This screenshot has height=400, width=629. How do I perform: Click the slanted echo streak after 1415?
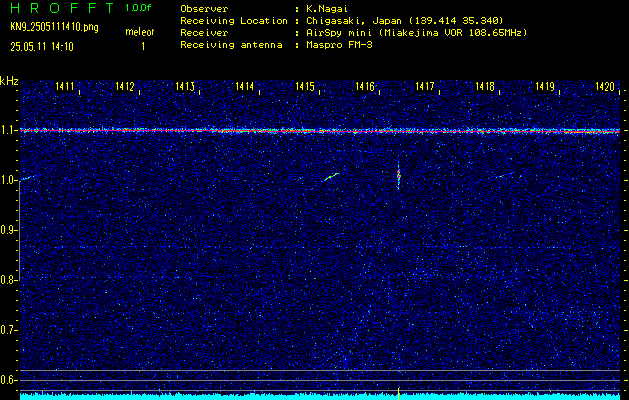click(x=332, y=177)
